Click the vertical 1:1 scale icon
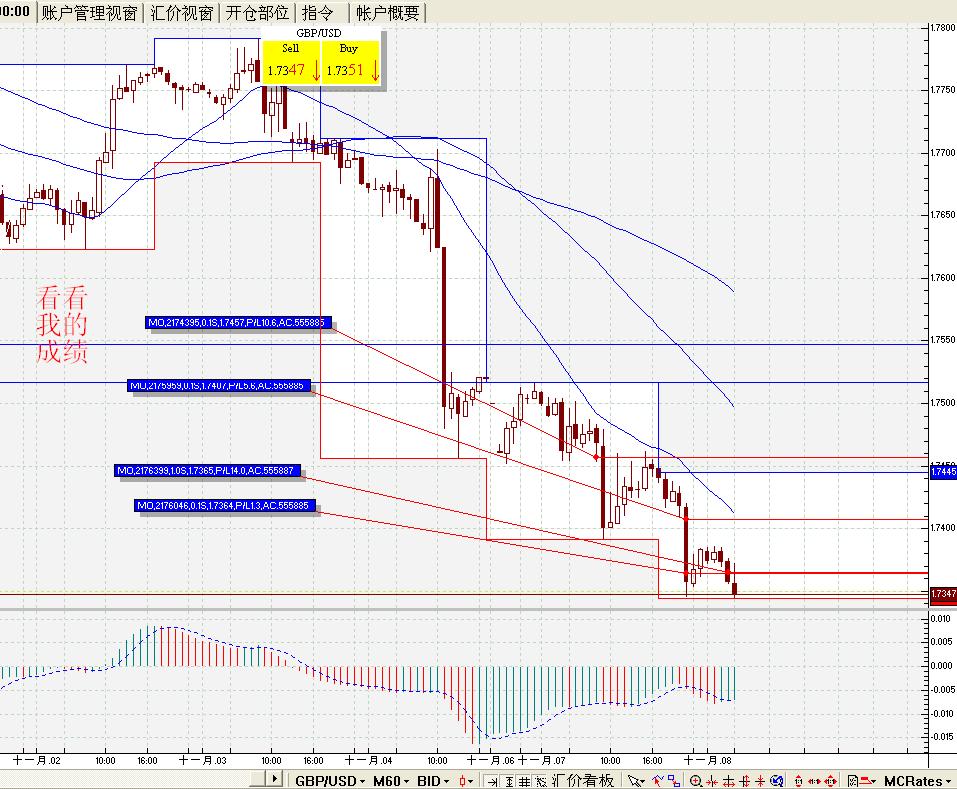This screenshot has height=789, width=957. [798, 780]
